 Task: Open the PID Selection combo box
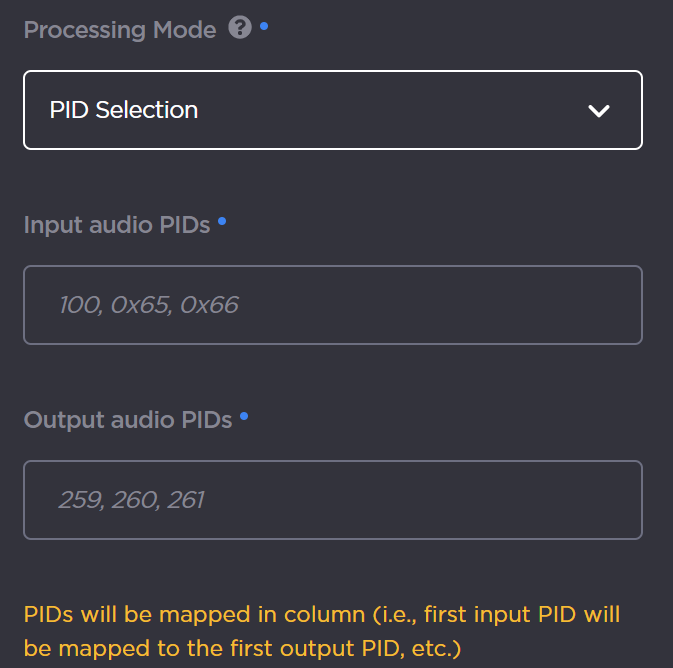click(x=332, y=110)
